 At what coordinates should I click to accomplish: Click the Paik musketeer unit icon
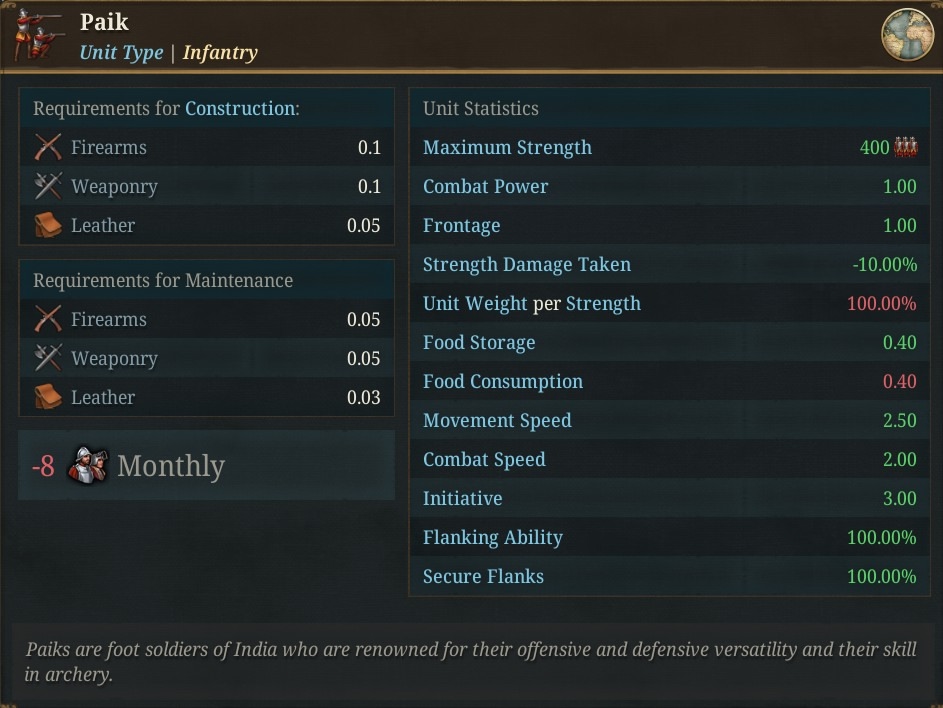tap(38, 34)
